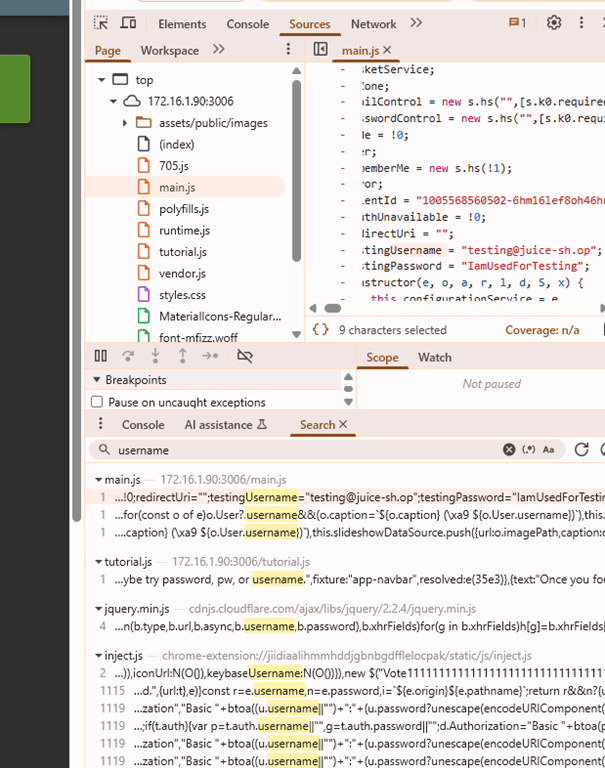The image size is (605, 768).
Task: Click the step into function icon
Action: tap(155, 356)
